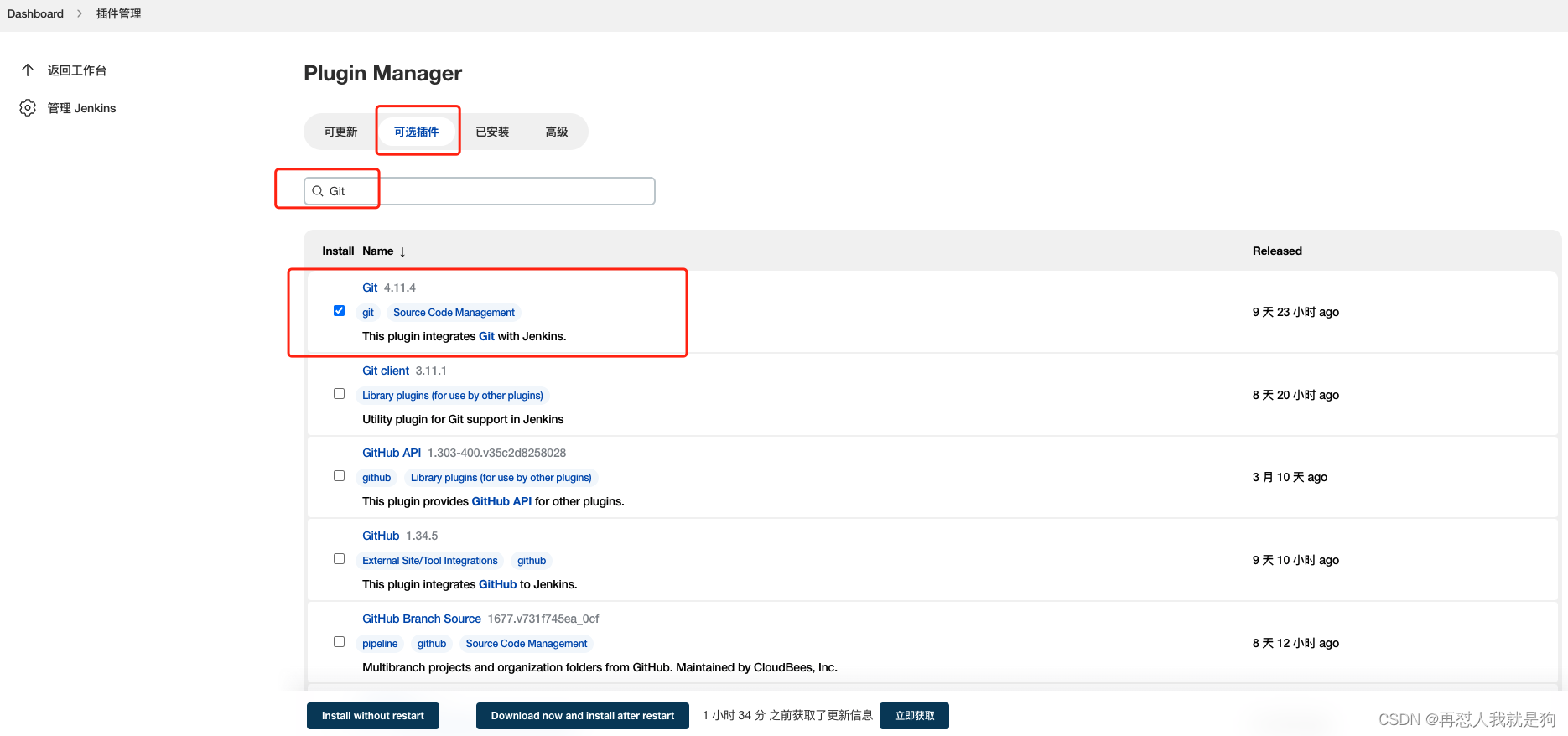
Task: Click github tag under GitHub 1.34.5
Action: click(x=532, y=561)
